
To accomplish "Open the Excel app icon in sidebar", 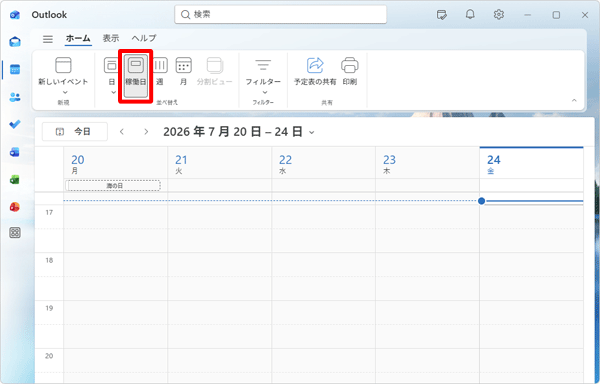I will 15,179.
